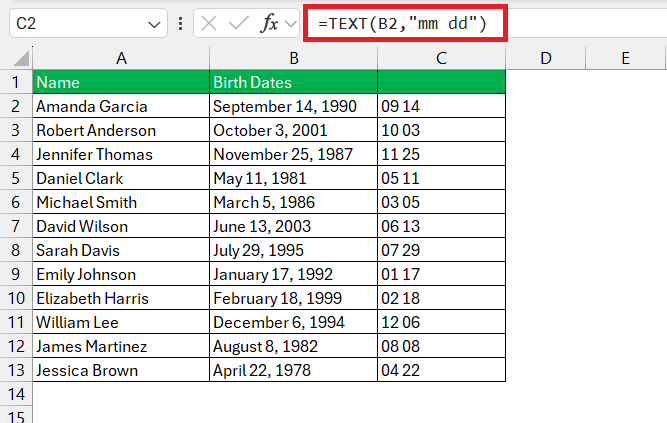This screenshot has width=667, height=423.
Task: Click cell value 01 17
Action: (x=442, y=274)
